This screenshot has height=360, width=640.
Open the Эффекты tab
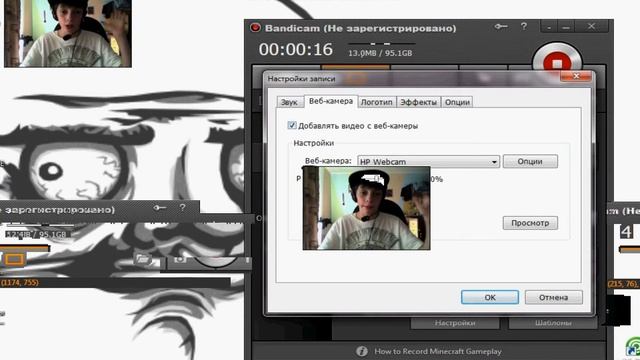[418, 102]
